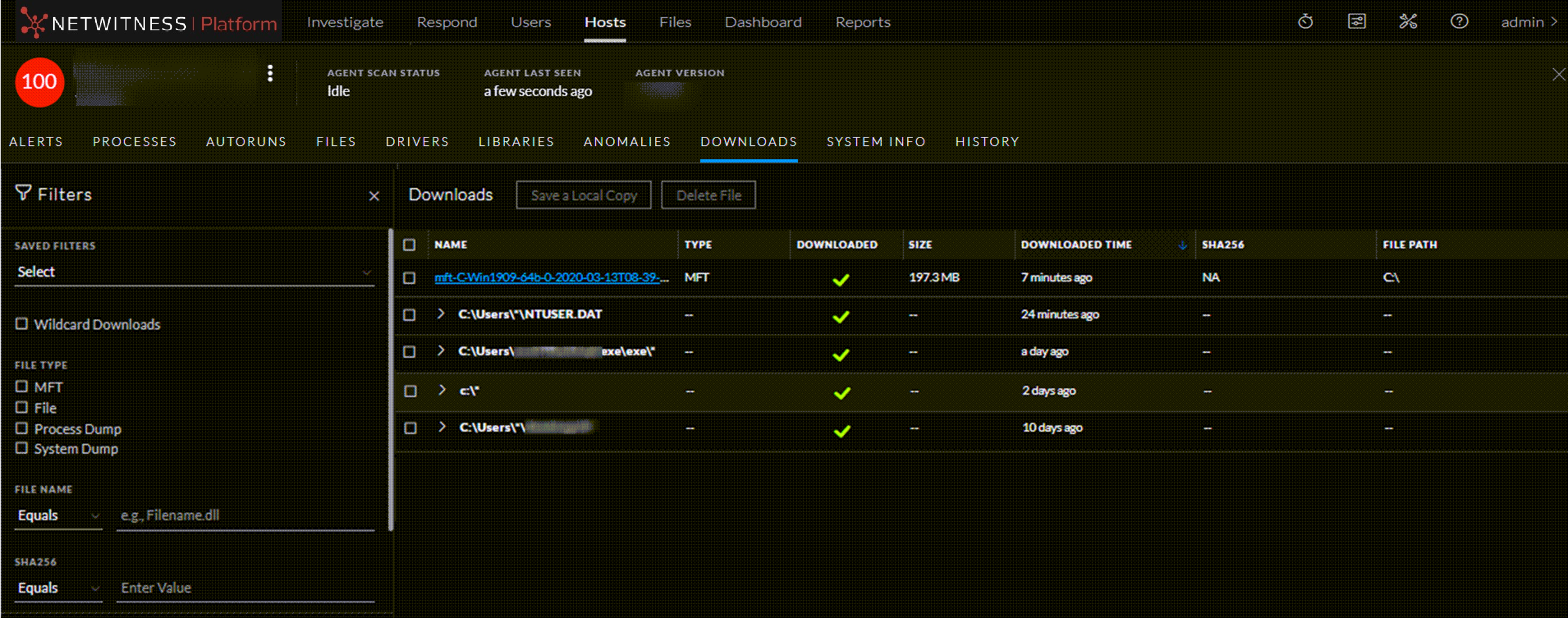
Task: Click the Filters funnel icon
Action: (23, 193)
